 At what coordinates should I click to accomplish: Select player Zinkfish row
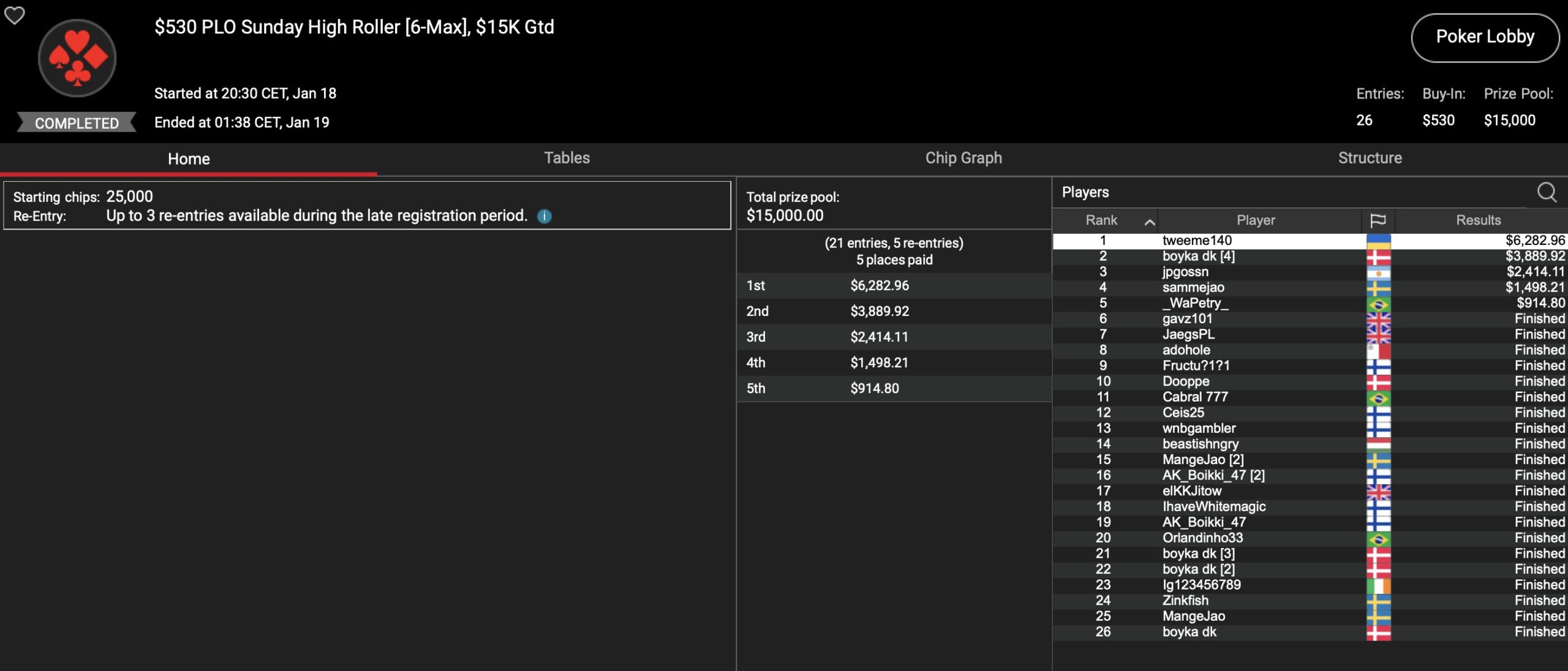click(x=1185, y=601)
